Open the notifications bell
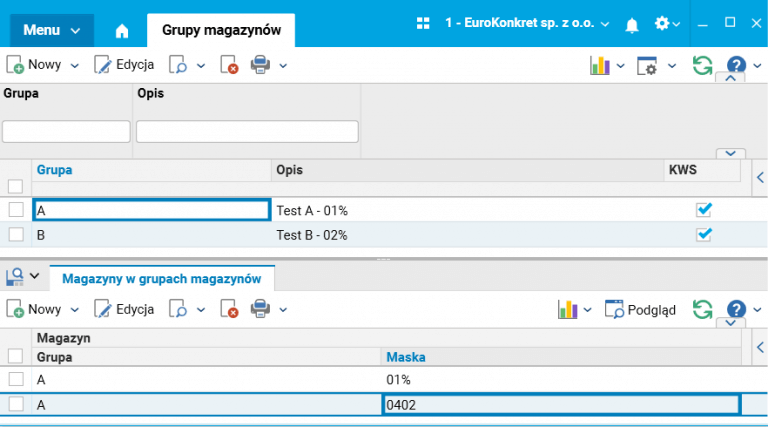Image resolution: width=768 pixels, height=427 pixels. tap(632, 23)
